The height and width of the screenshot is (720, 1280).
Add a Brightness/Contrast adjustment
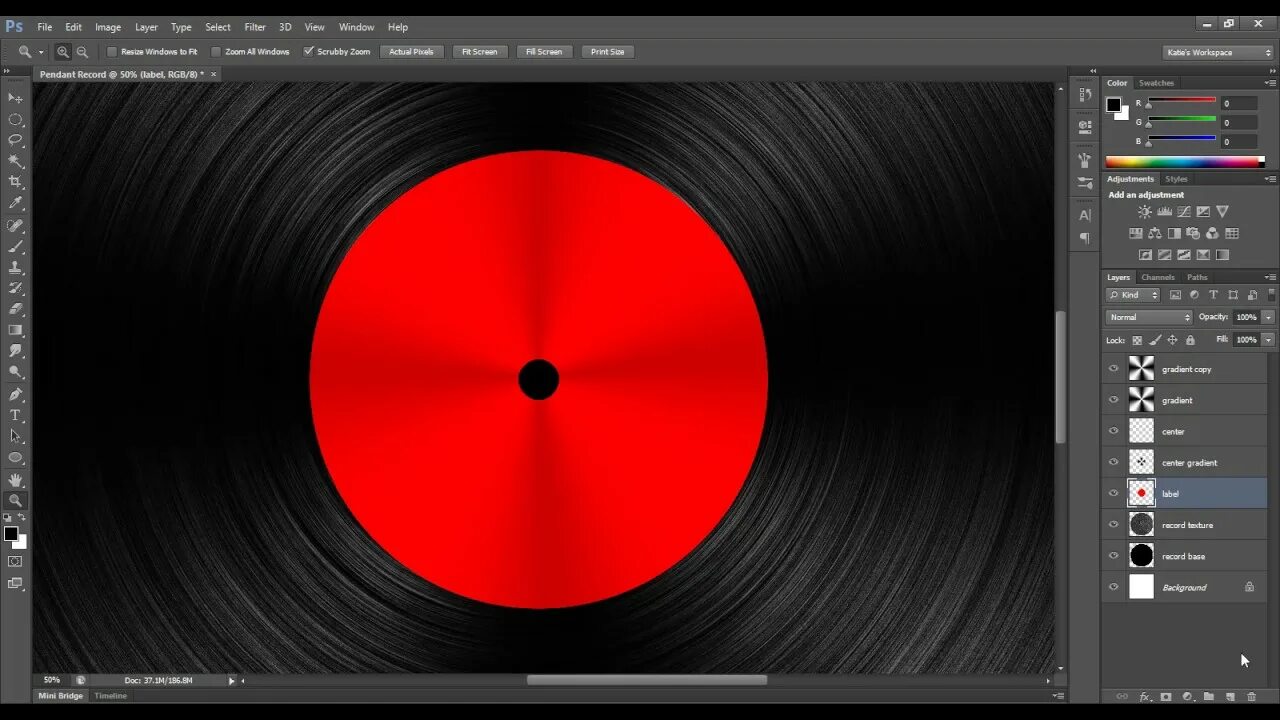tap(1145, 212)
